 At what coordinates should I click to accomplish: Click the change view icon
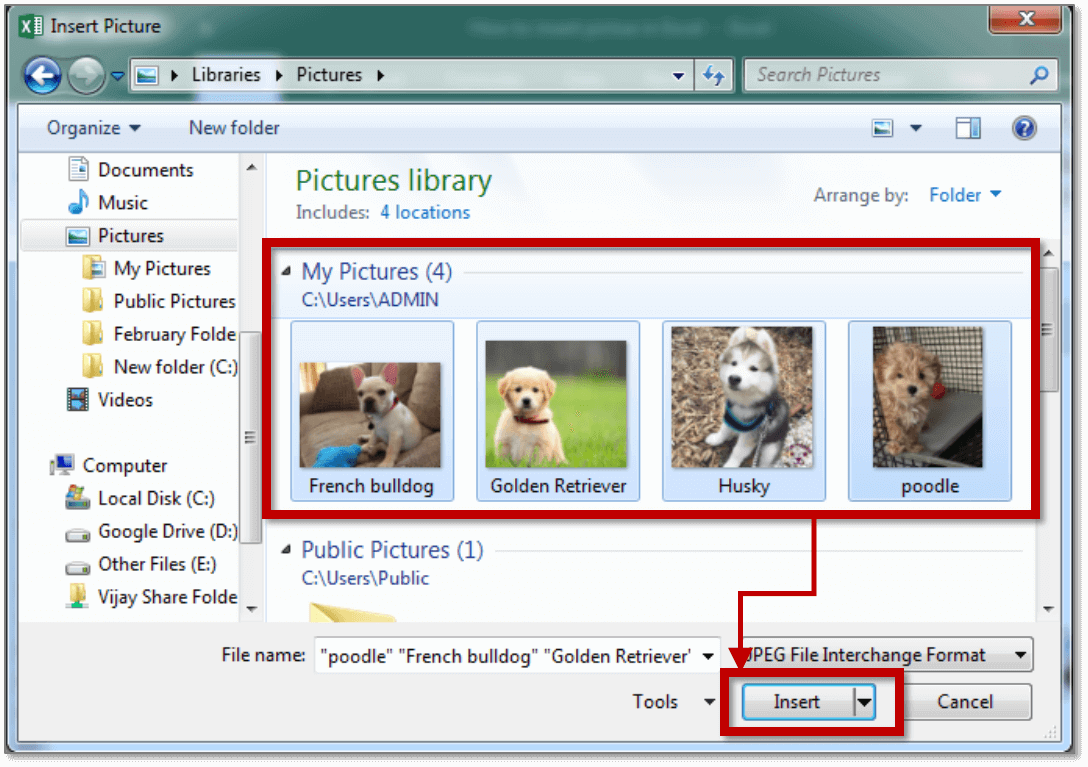coord(882,128)
